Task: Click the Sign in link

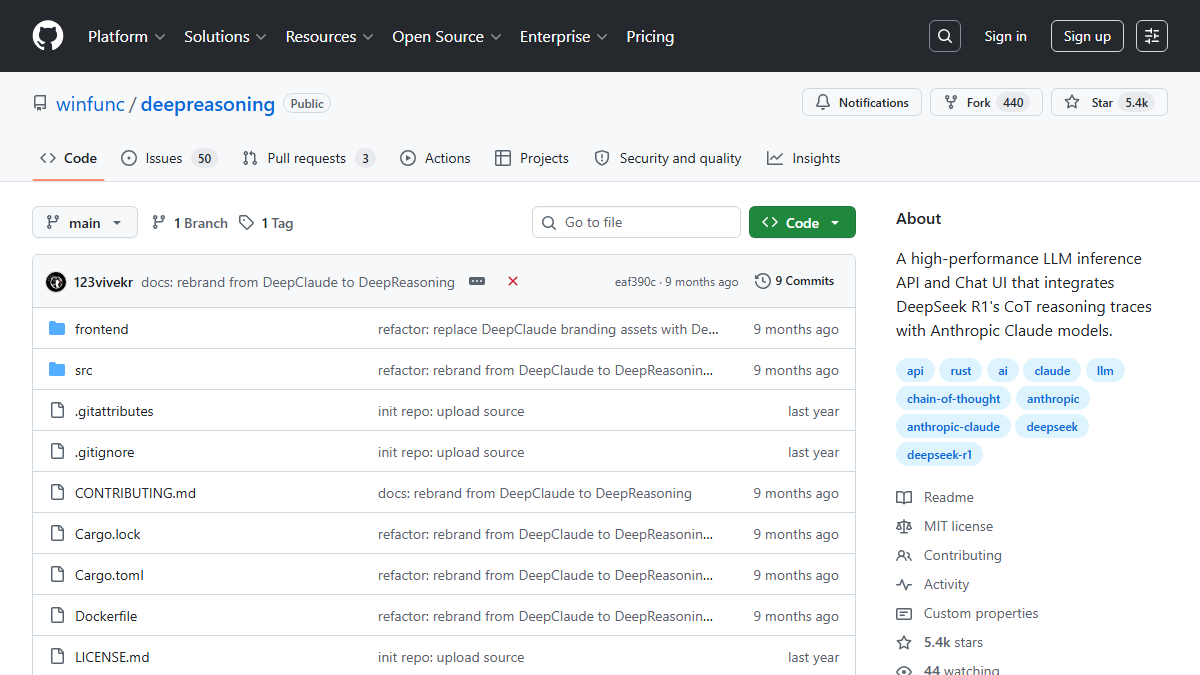Action: [1005, 36]
